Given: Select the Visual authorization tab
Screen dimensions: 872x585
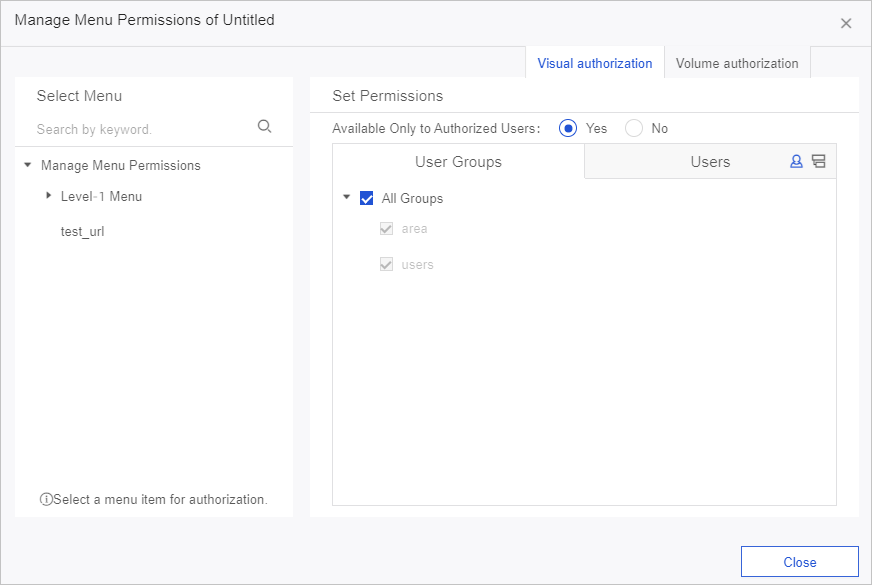Looking at the screenshot, I should click(x=594, y=63).
